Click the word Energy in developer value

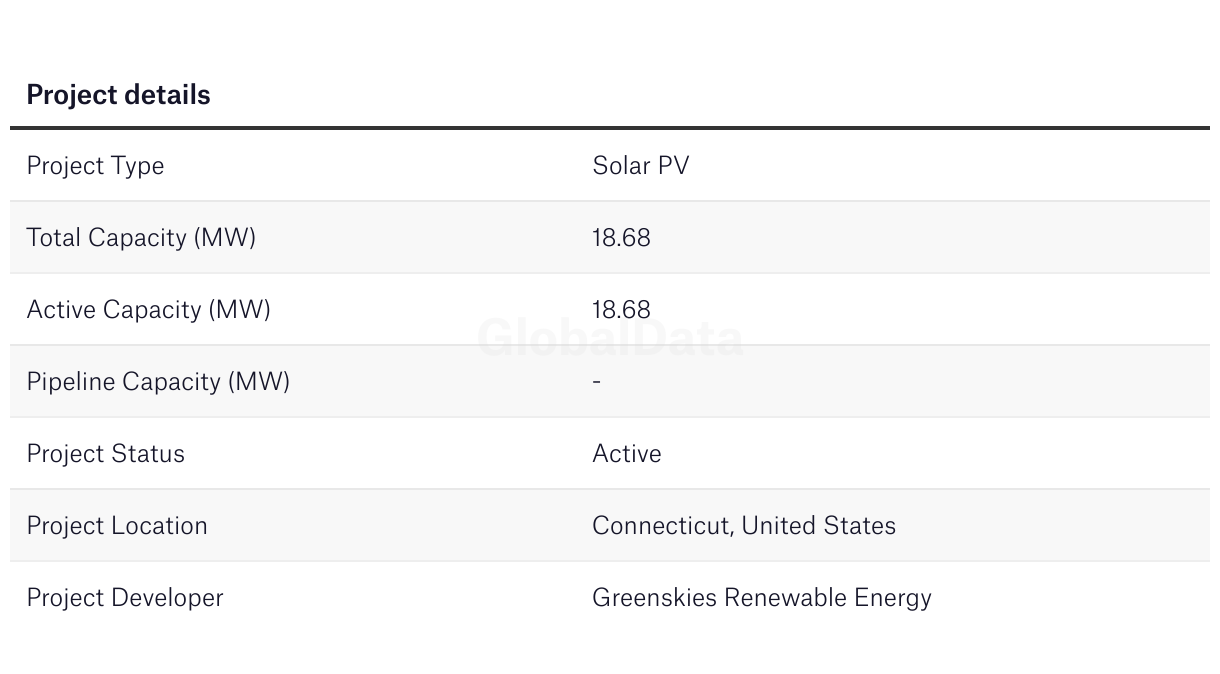[x=893, y=598]
